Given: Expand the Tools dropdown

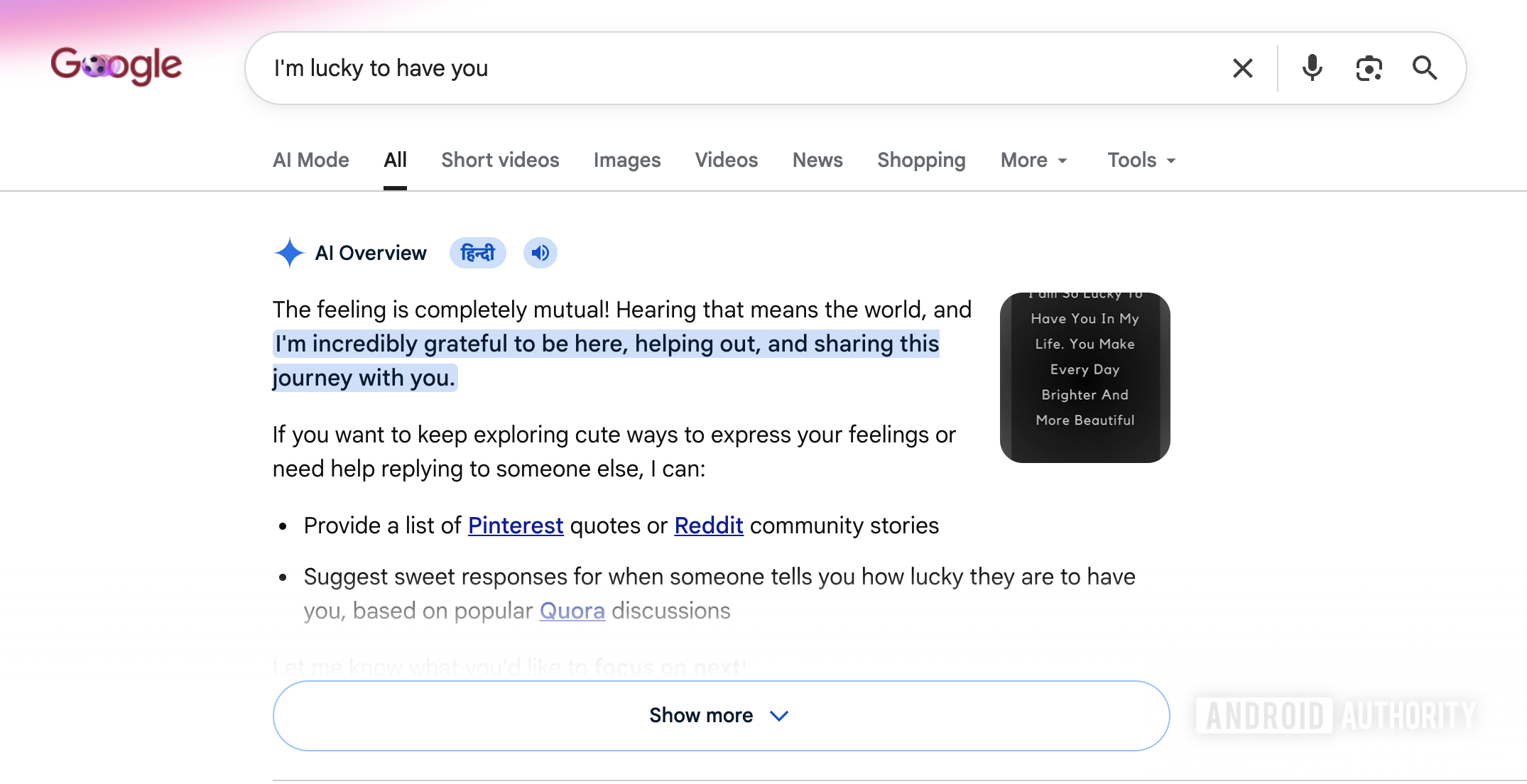Looking at the screenshot, I should tap(1142, 160).
